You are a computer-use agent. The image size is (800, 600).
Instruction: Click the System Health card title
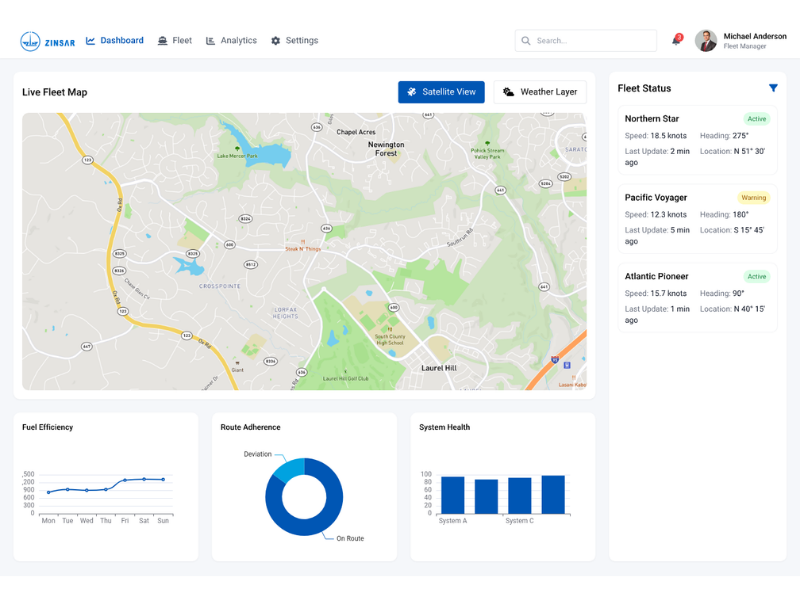coord(444,427)
